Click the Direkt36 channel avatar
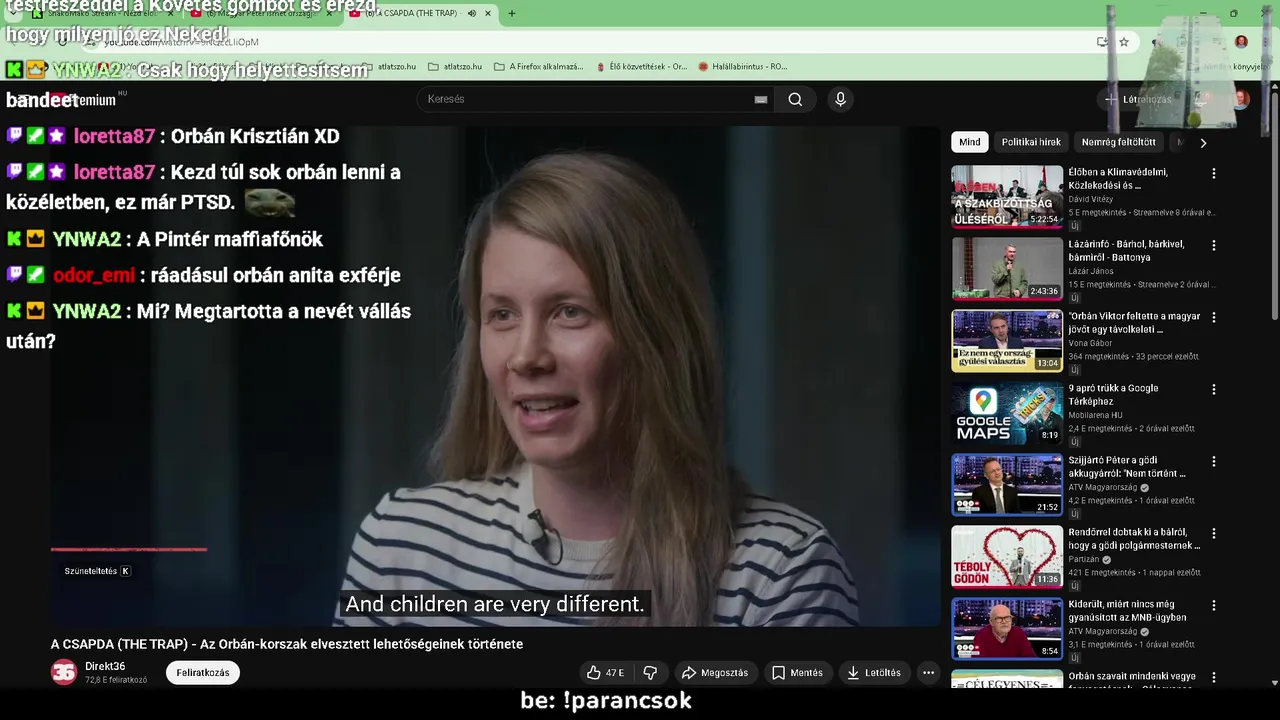1280x720 pixels. point(64,672)
